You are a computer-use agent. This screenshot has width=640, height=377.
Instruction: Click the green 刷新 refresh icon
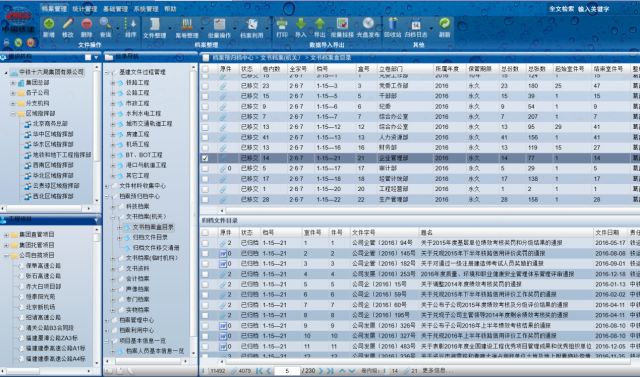pyautogui.click(x=444, y=24)
